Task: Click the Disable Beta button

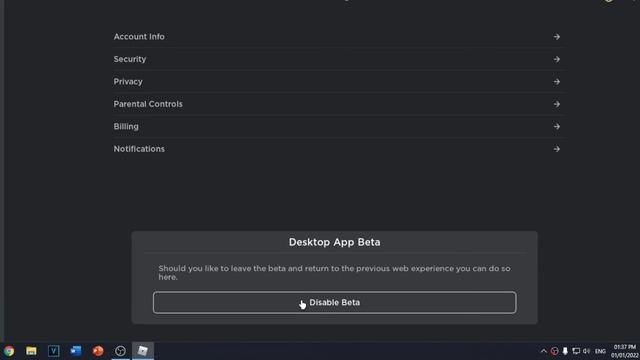Action: coord(334,302)
